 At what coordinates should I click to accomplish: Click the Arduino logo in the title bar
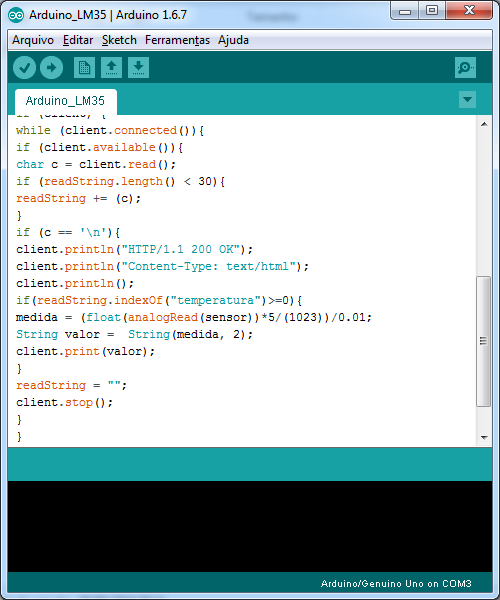pos(16,15)
